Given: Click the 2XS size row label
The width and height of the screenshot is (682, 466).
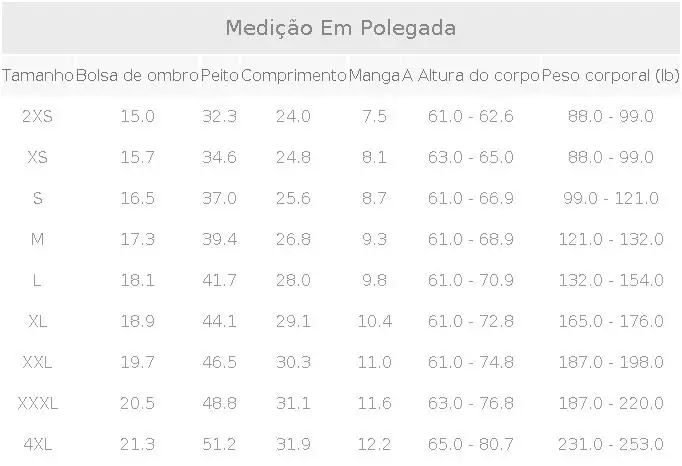Looking at the screenshot, I should coord(38,116).
